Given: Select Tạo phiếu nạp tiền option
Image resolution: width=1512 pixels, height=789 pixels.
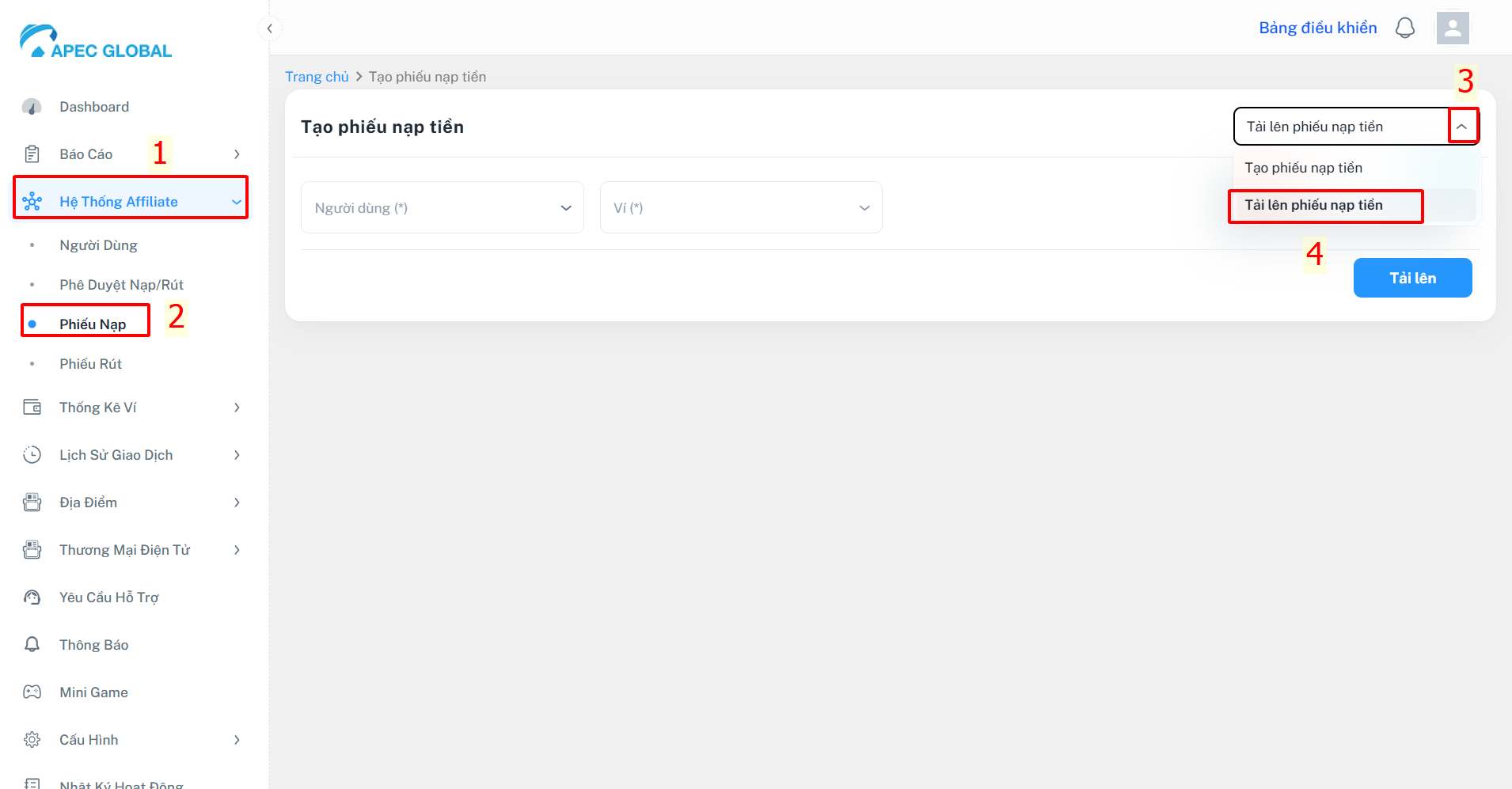Looking at the screenshot, I should (x=1304, y=168).
